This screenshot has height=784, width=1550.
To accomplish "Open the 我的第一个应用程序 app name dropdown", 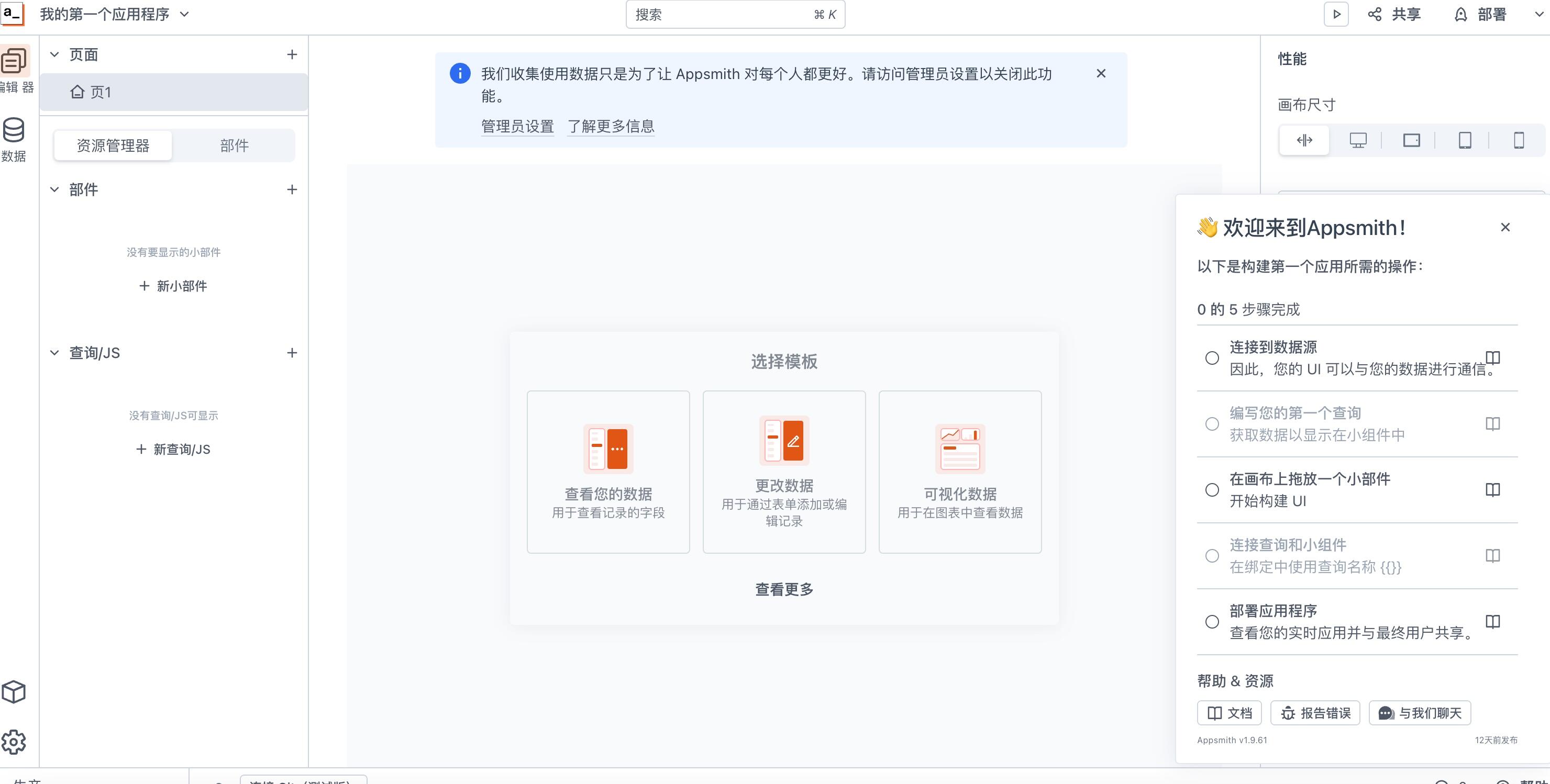I will tap(115, 15).
